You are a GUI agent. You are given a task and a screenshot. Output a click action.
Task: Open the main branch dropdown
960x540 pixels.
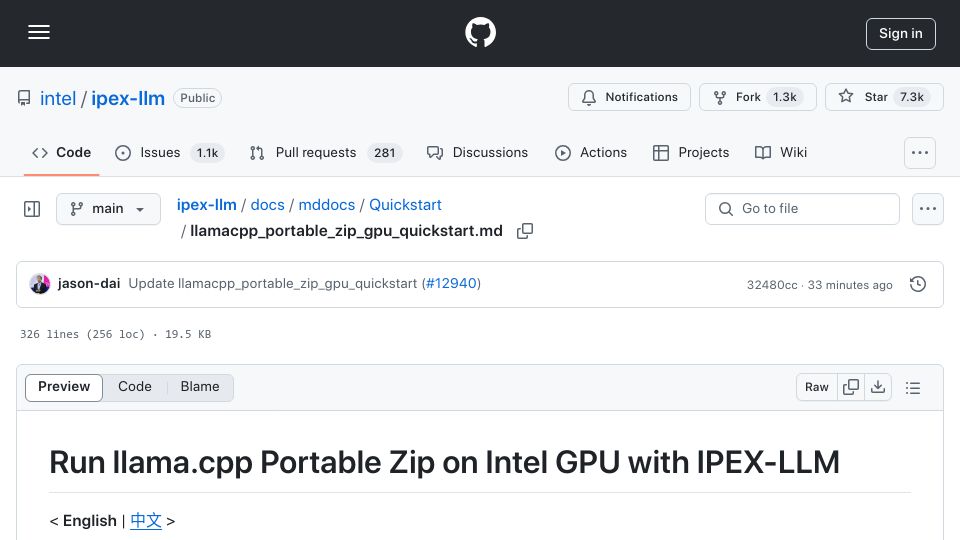tap(108, 209)
